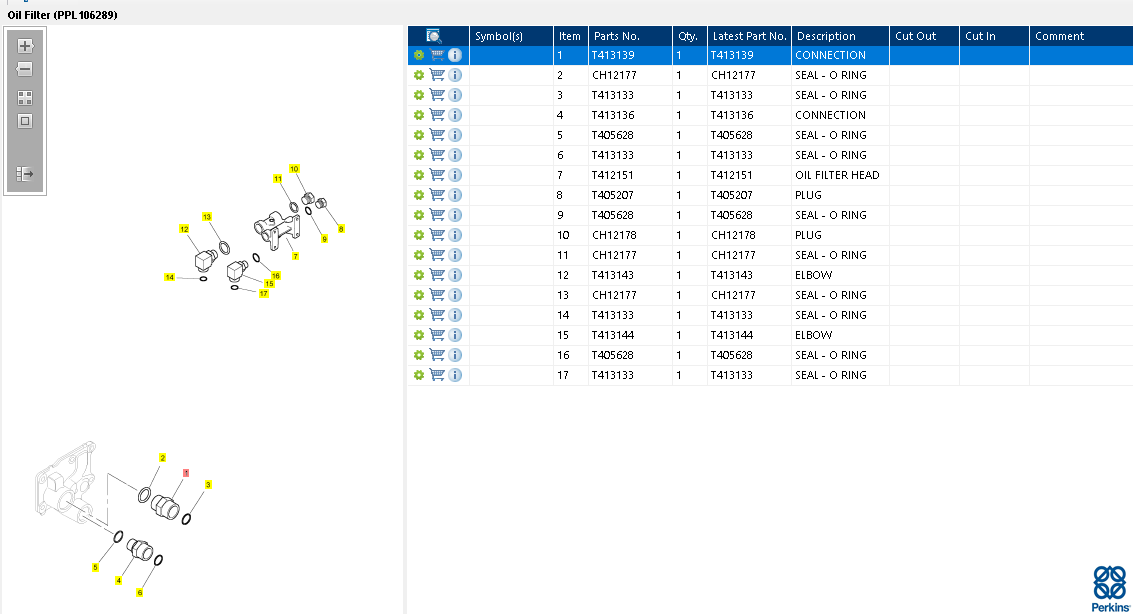The height and width of the screenshot is (614, 1133).
Task: Select callout 3 in lower diagram
Action: pyautogui.click(x=208, y=485)
